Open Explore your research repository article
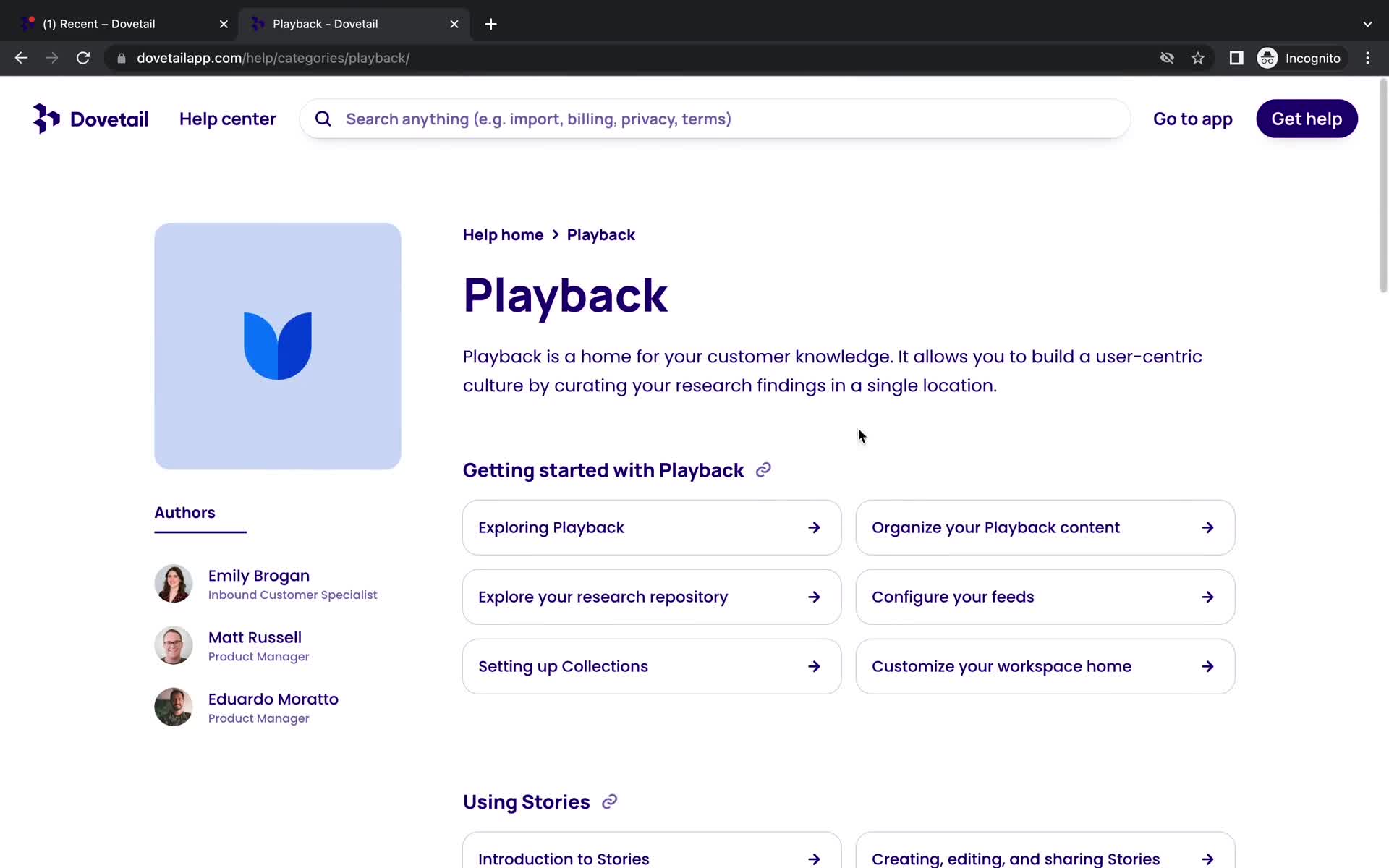Viewport: 1389px width, 868px height. pos(652,597)
